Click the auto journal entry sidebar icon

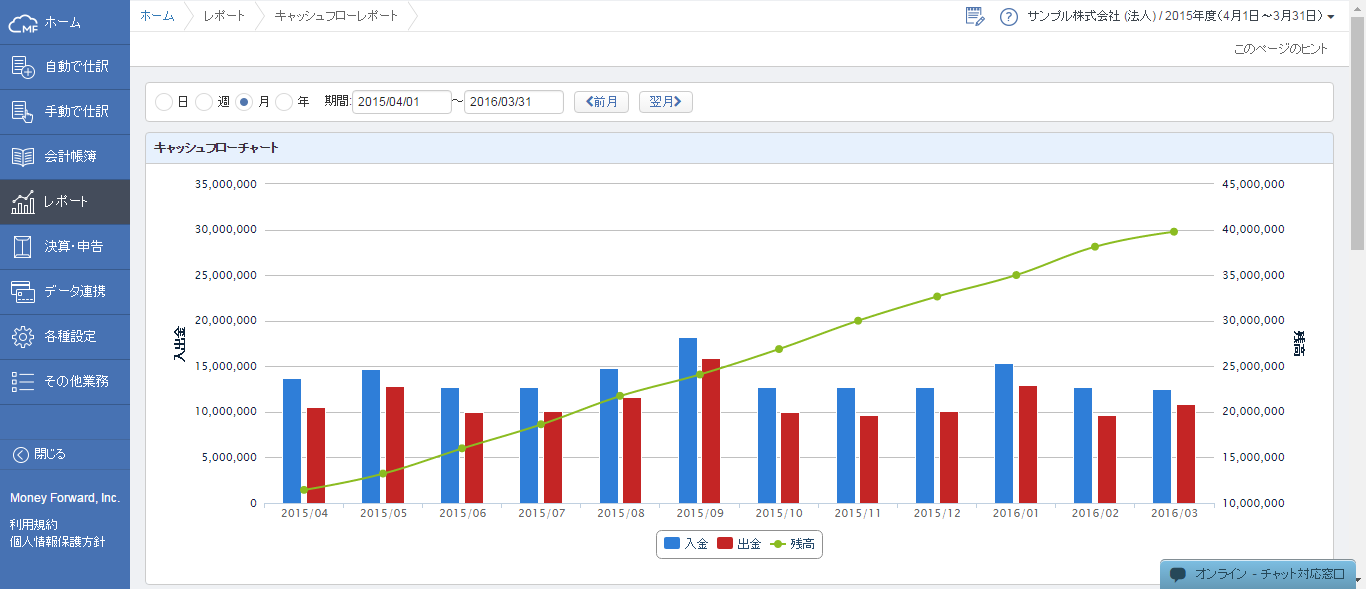click(x=23, y=67)
